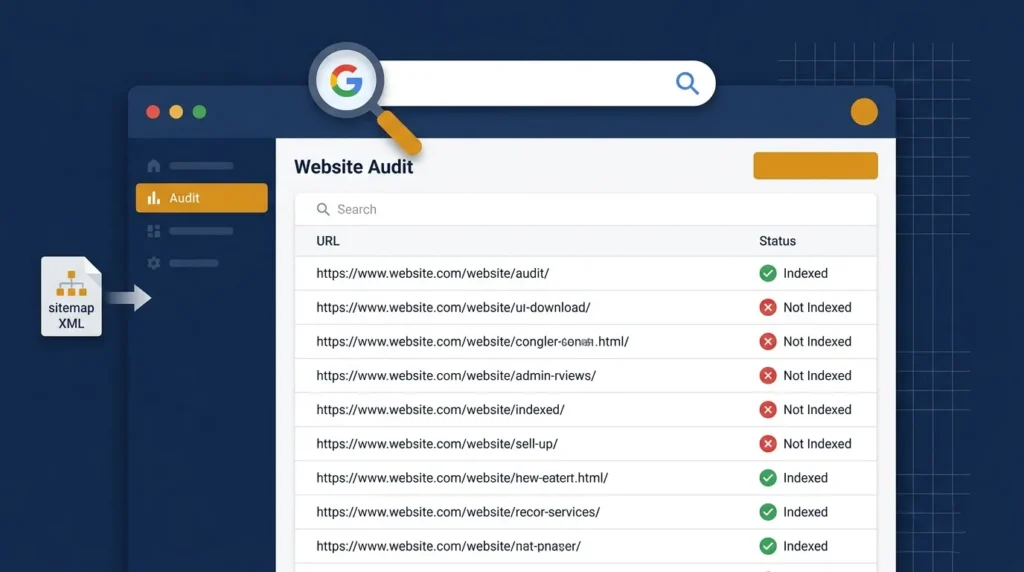Image resolution: width=1024 pixels, height=572 pixels.
Task: Select the /website/uı-download/ URL
Action: 453,308
